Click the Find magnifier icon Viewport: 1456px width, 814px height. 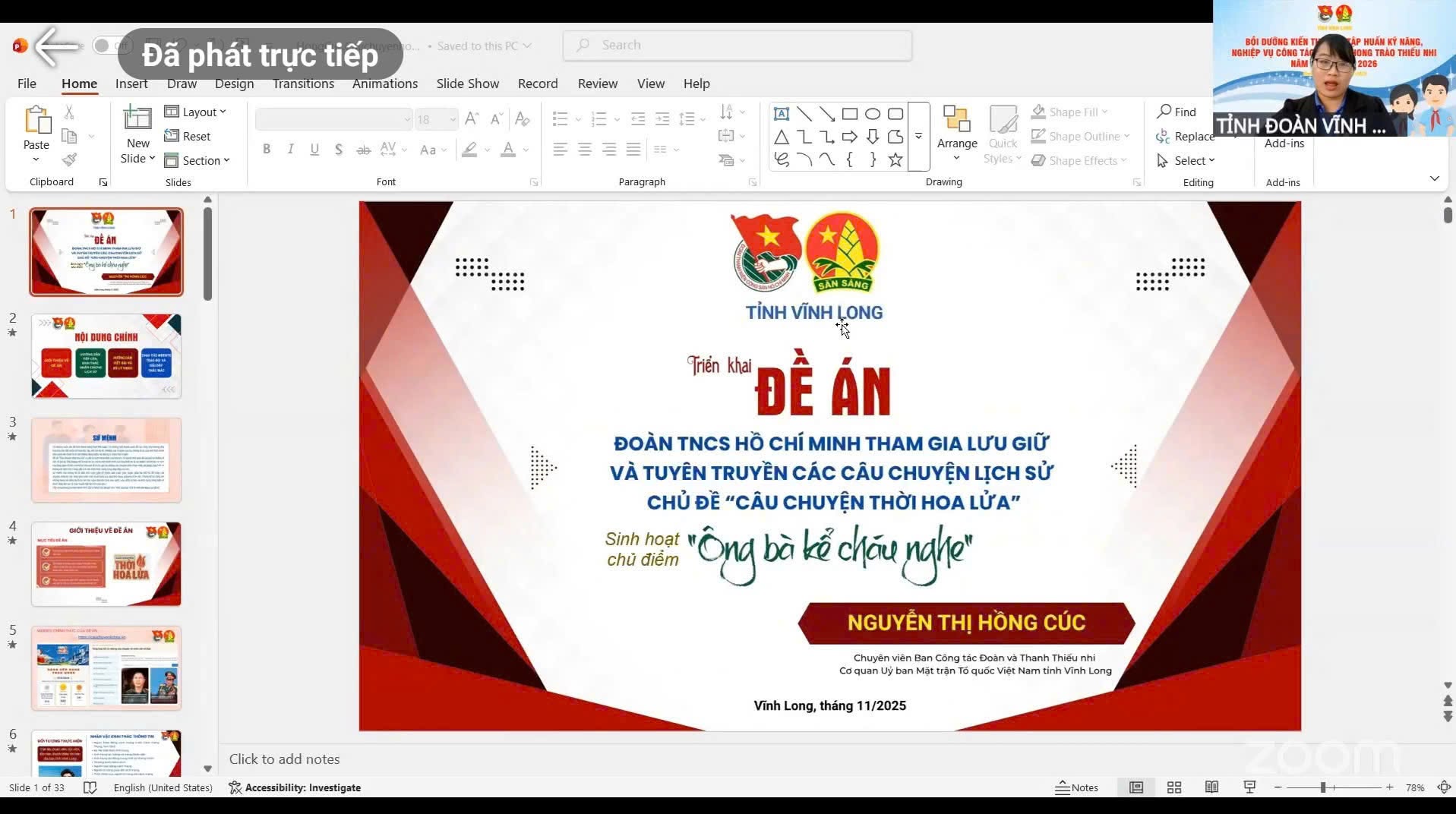(1164, 112)
